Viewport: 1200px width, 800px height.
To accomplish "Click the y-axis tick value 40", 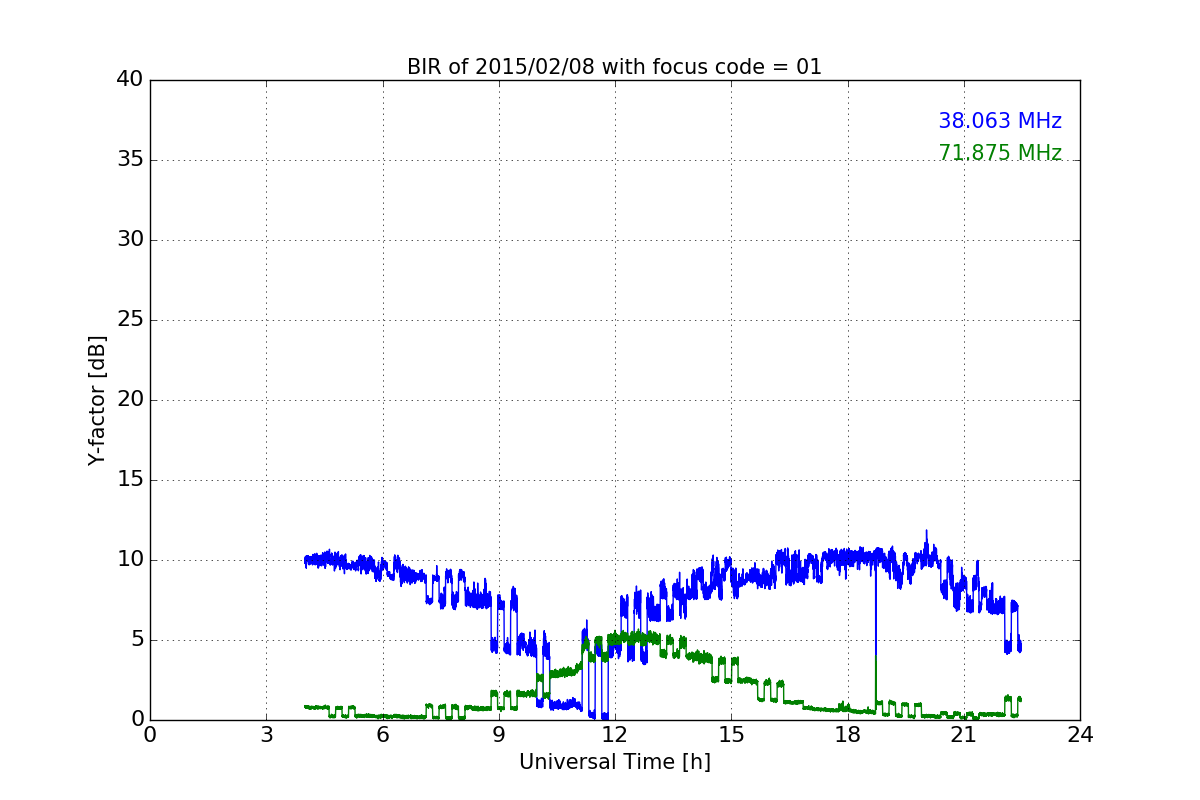I will pos(129,80).
